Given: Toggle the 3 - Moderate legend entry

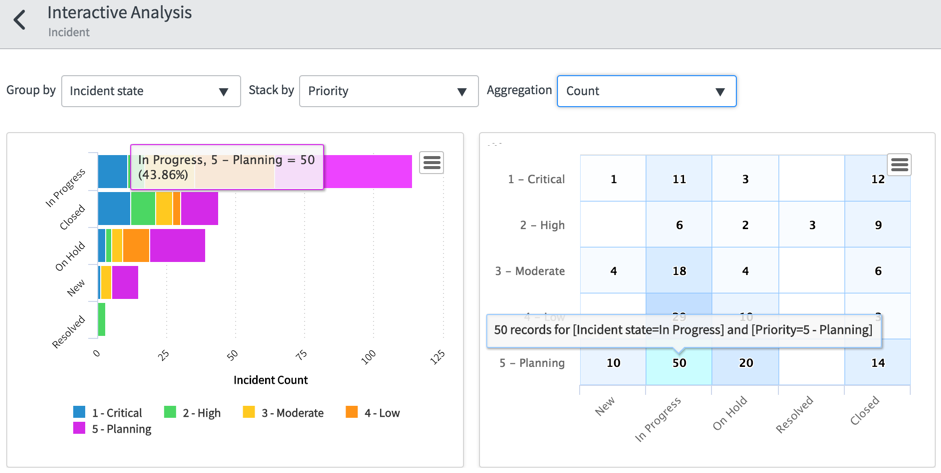Looking at the screenshot, I should 283,412.
